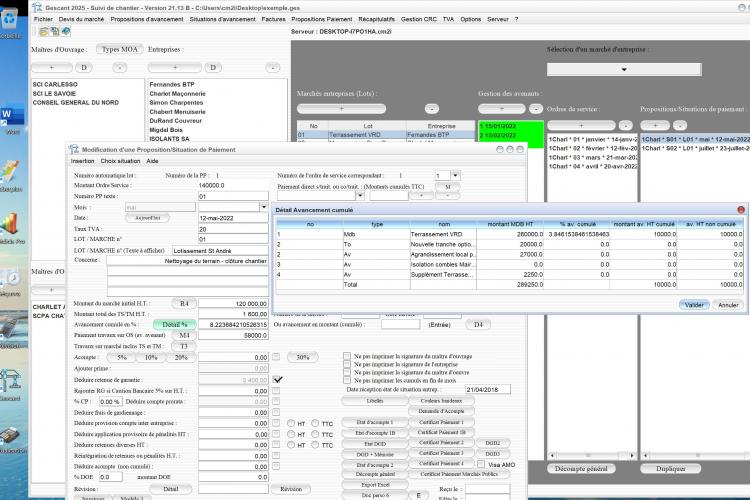Open the Mois dropdown arrow
The height and width of the screenshot is (500, 750).
264,207
